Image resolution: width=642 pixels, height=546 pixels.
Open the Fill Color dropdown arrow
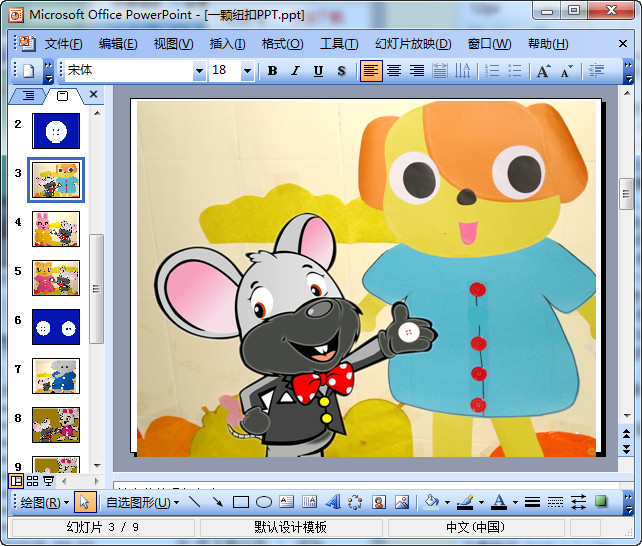(447, 503)
